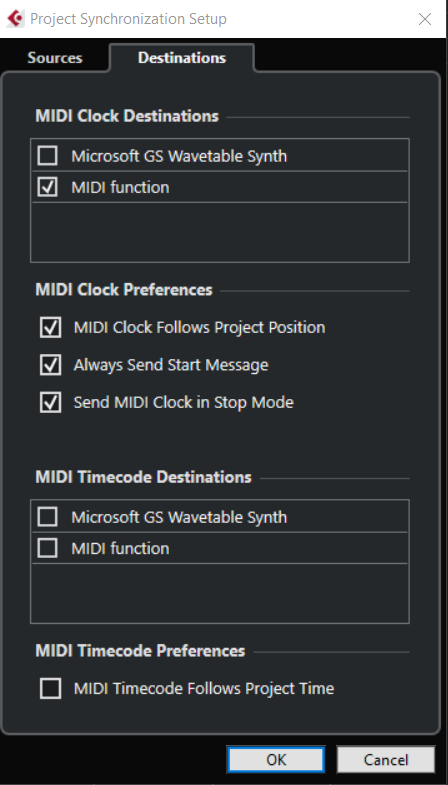
Task: Click empty space in MIDI Clock Destinations list
Action: [x=220, y=232]
